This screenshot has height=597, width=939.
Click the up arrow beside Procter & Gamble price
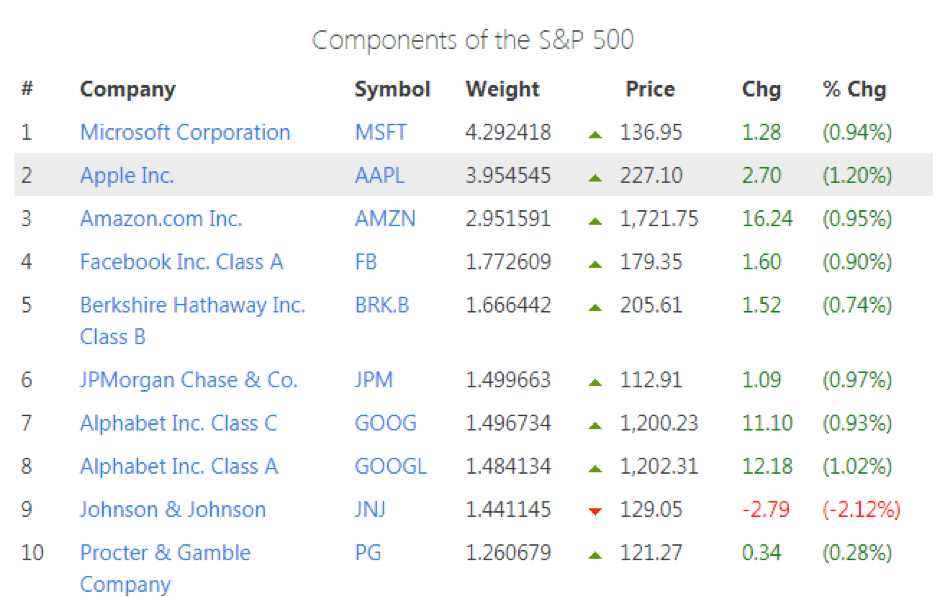(596, 554)
